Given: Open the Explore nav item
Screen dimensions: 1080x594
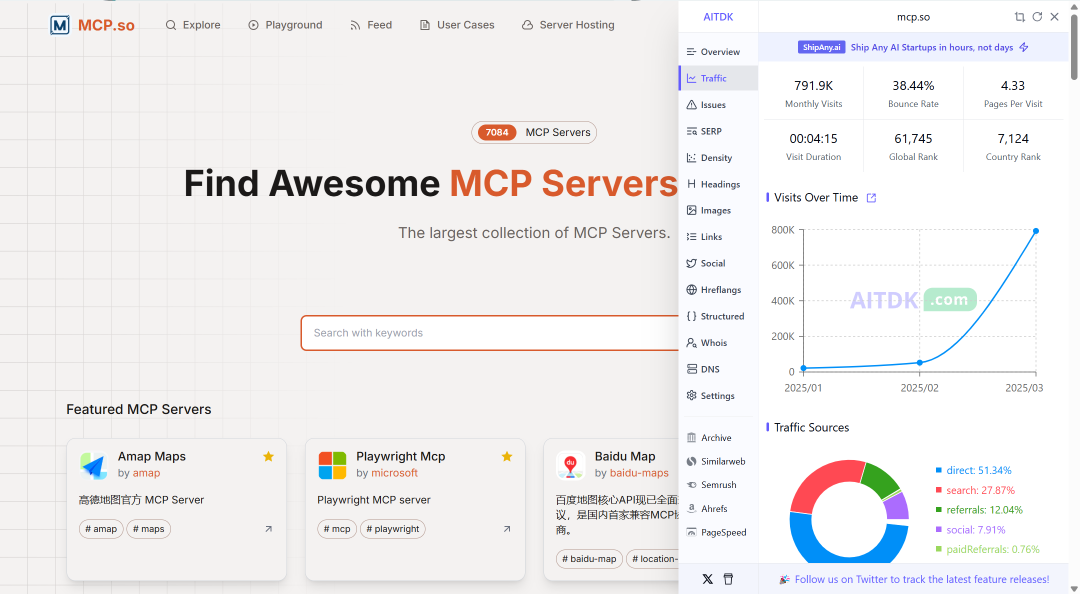Looking at the screenshot, I should (193, 25).
